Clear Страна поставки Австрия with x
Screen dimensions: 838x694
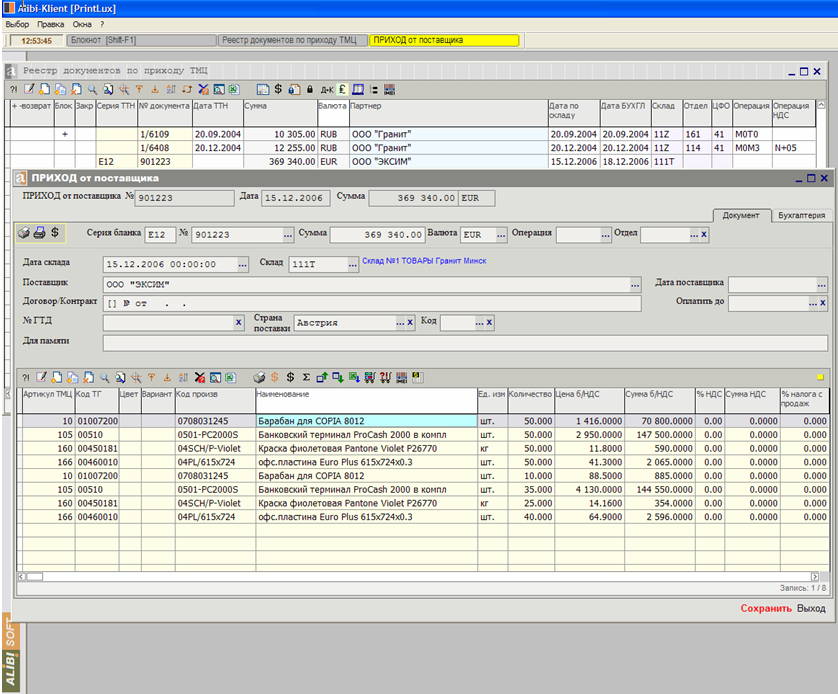[x=410, y=322]
